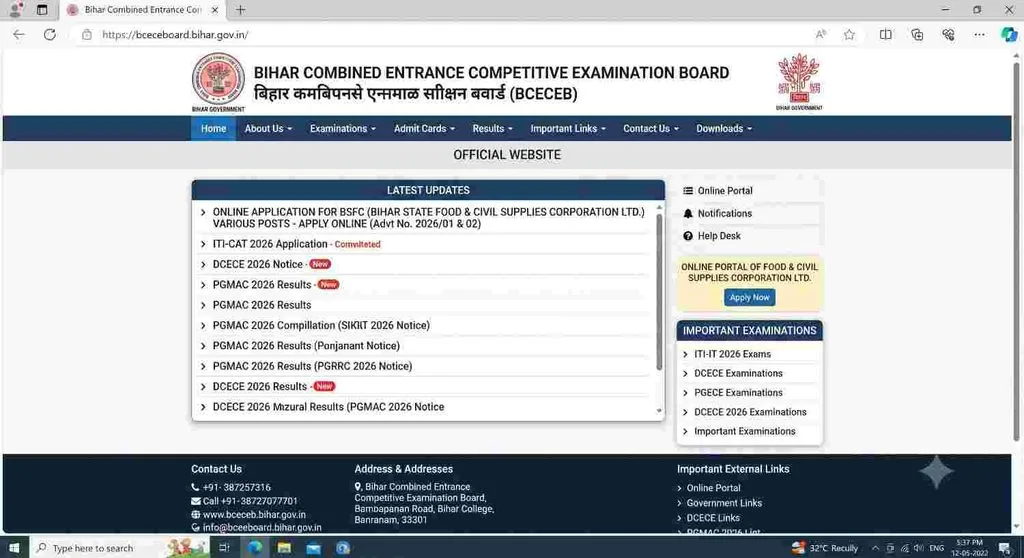Open Browser essentials heart icon
Image resolution: width=1024 pixels, height=558 pixels.
coord(948,35)
